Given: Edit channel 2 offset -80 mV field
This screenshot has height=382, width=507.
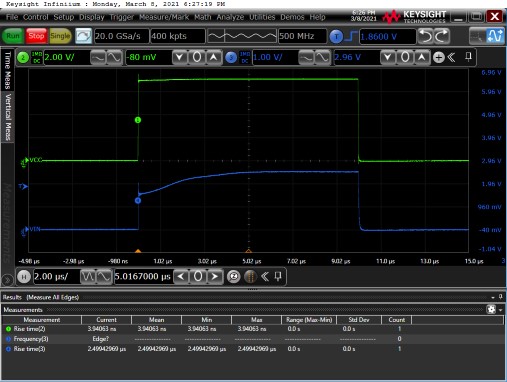Looking at the screenshot, I should coord(148,57).
